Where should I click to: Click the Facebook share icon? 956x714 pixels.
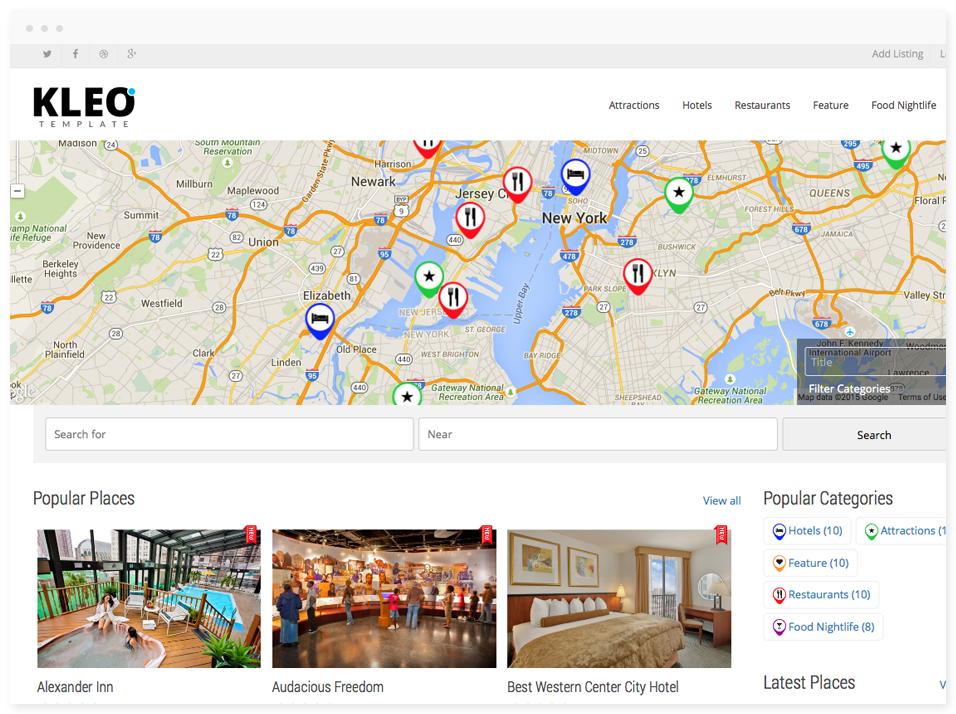[x=75, y=53]
